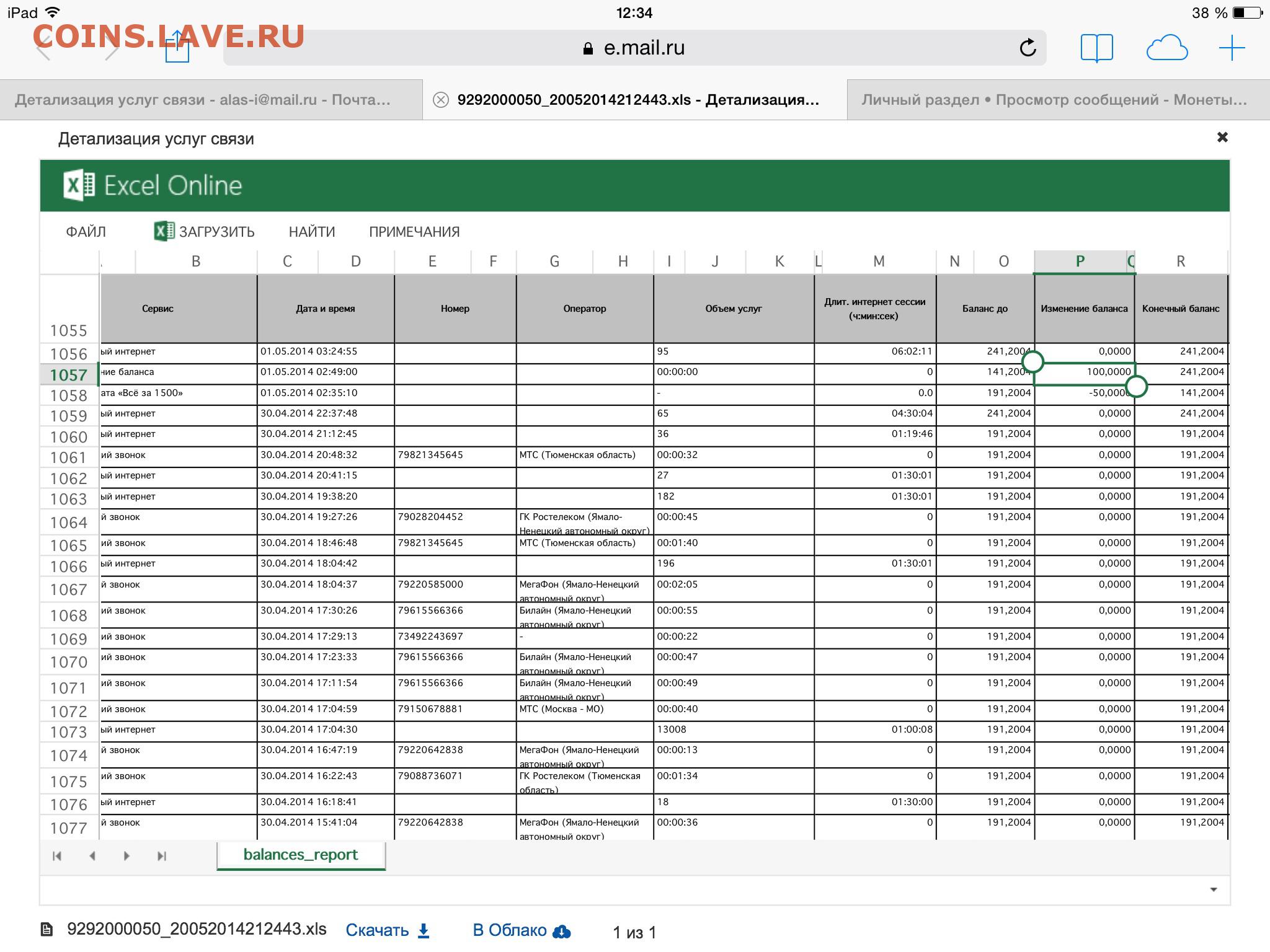This screenshot has width=1270, height=952.
Task: Jump to the last sheet arrow
Action: 162,856
